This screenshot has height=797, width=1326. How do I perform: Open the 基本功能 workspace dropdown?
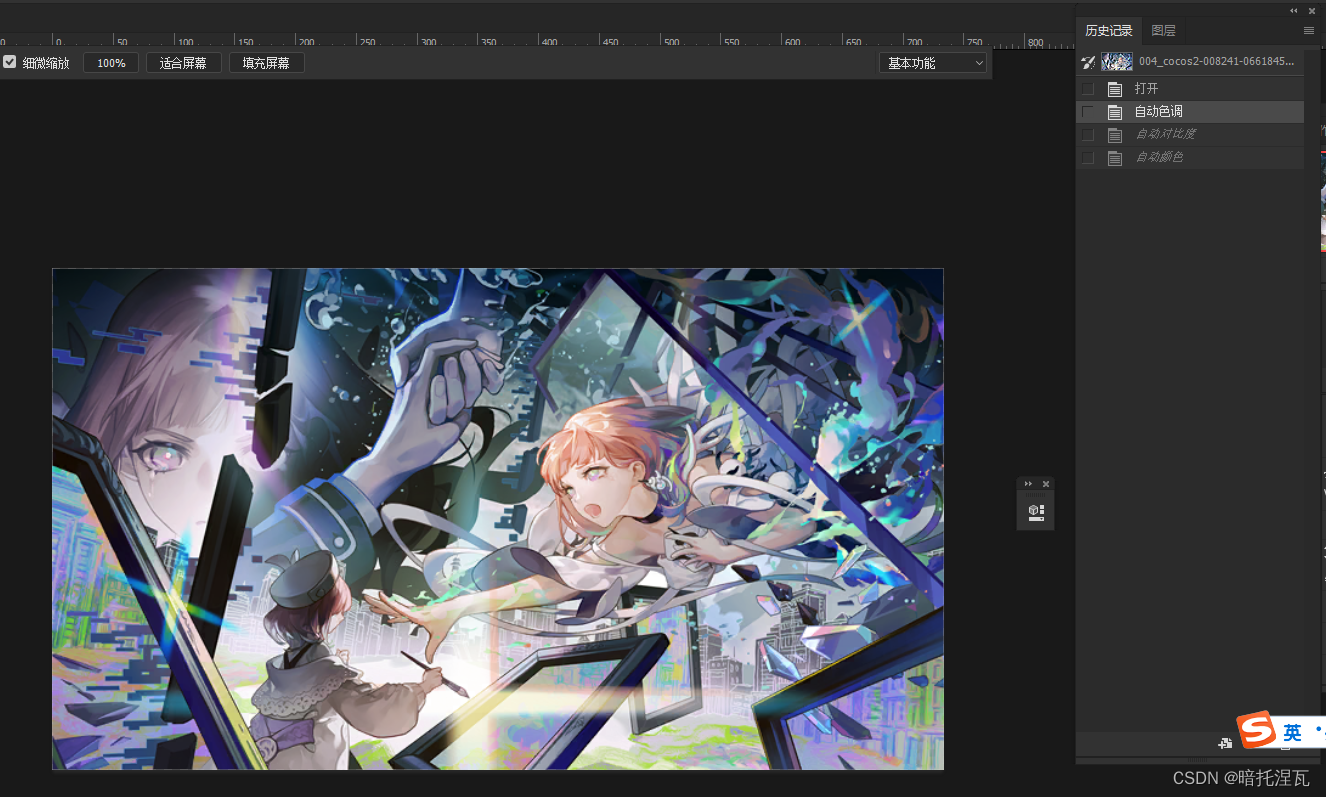[x=933, y=63]
